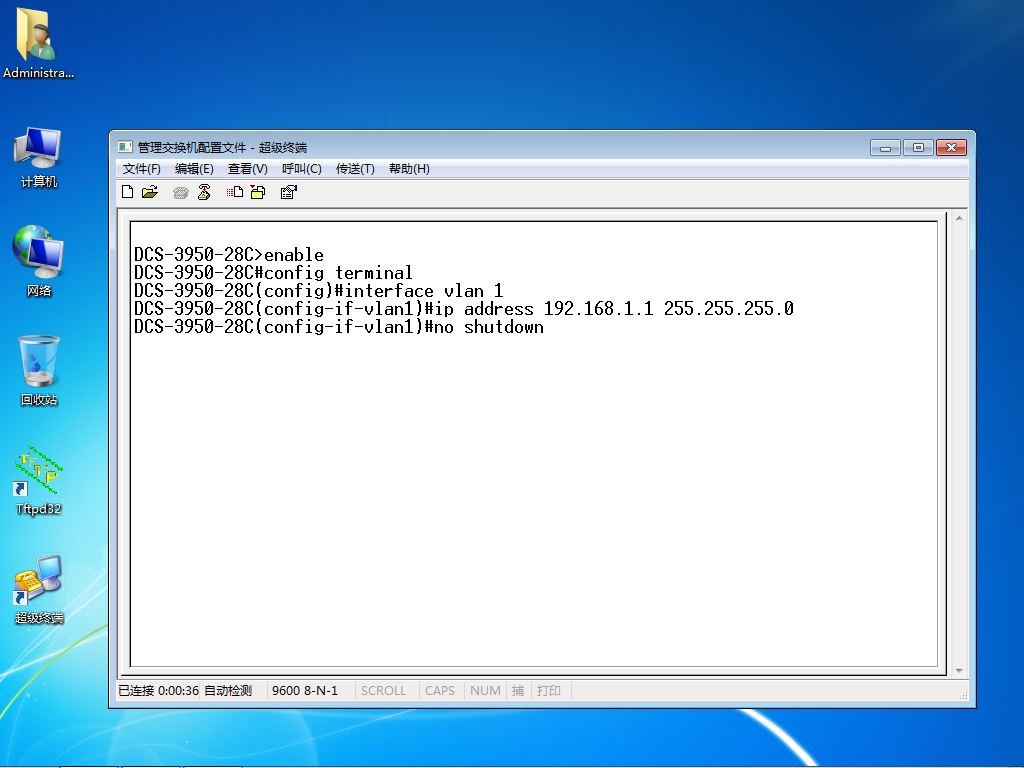Click the 'interface vlan 1' command line
Screen dimensions: 1024x768
click(x=319, y=291)
